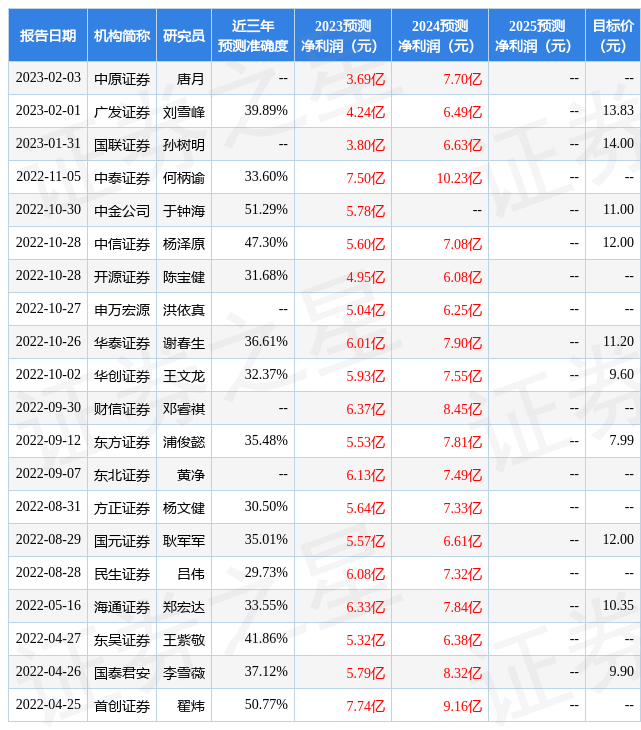Screen dimensions: 641x730
Task: Click the accuracy value 51.29%
Action: pyautogui.click(x=266, y=210)
